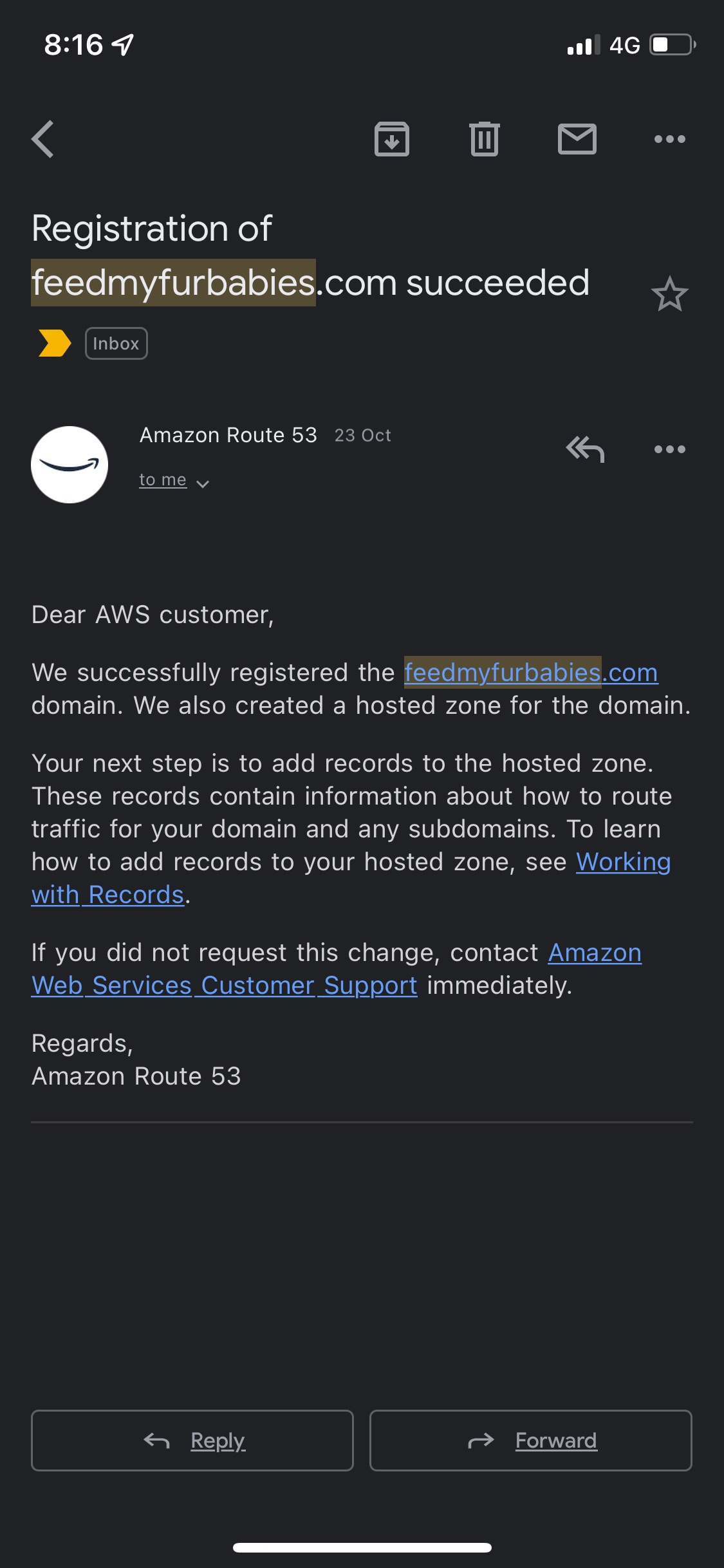Tap the Reply button at the bottom
This screenshot has width=724, height=1568.
click(x=192, y=1441)
